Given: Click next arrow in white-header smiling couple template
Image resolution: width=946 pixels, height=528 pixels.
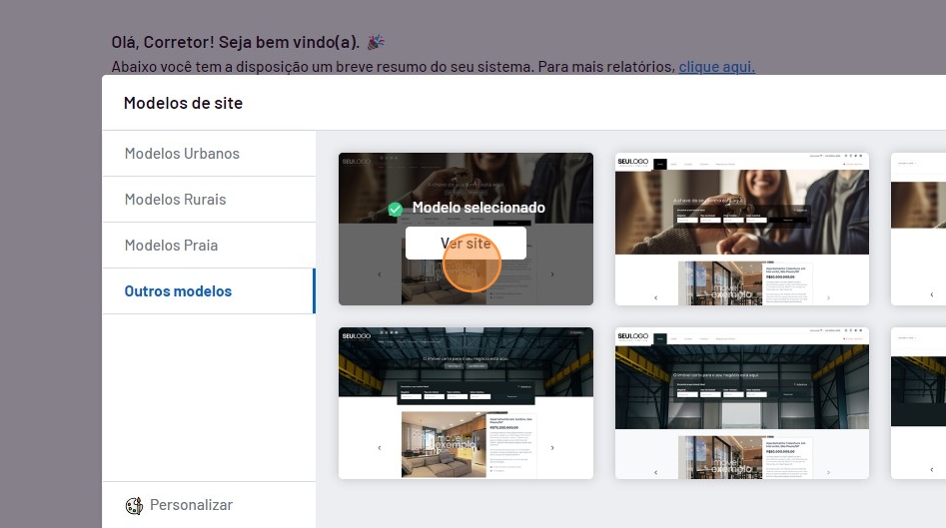Looking at the screenshot, I should pos(828,297).
